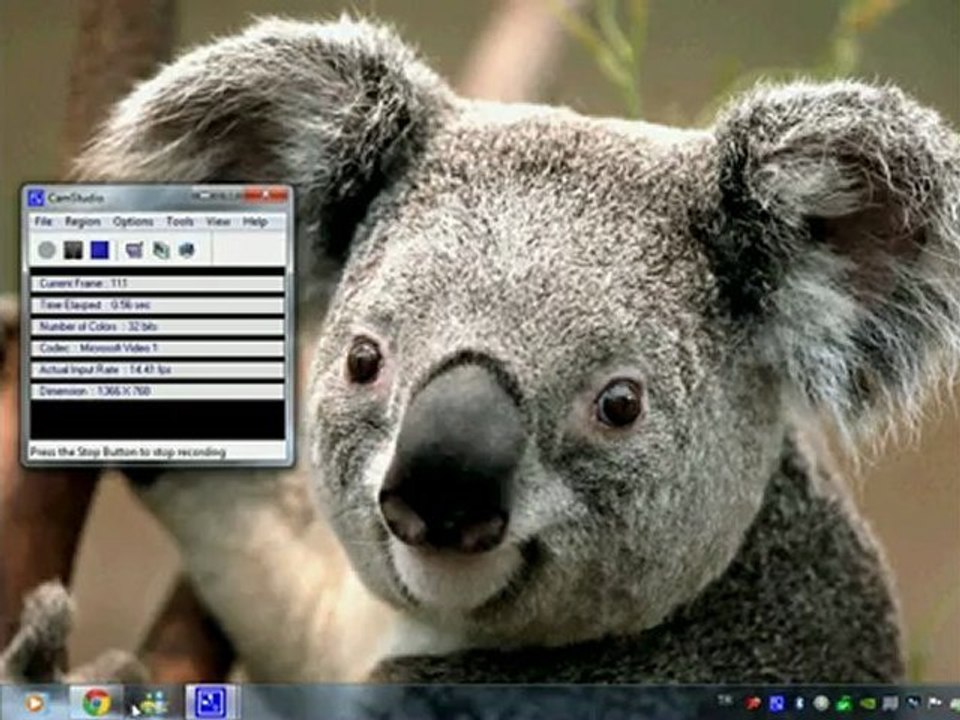Click the TR language indicator in the tray
960x720 pixels.
pyautogui.click(x=724, y=699)
